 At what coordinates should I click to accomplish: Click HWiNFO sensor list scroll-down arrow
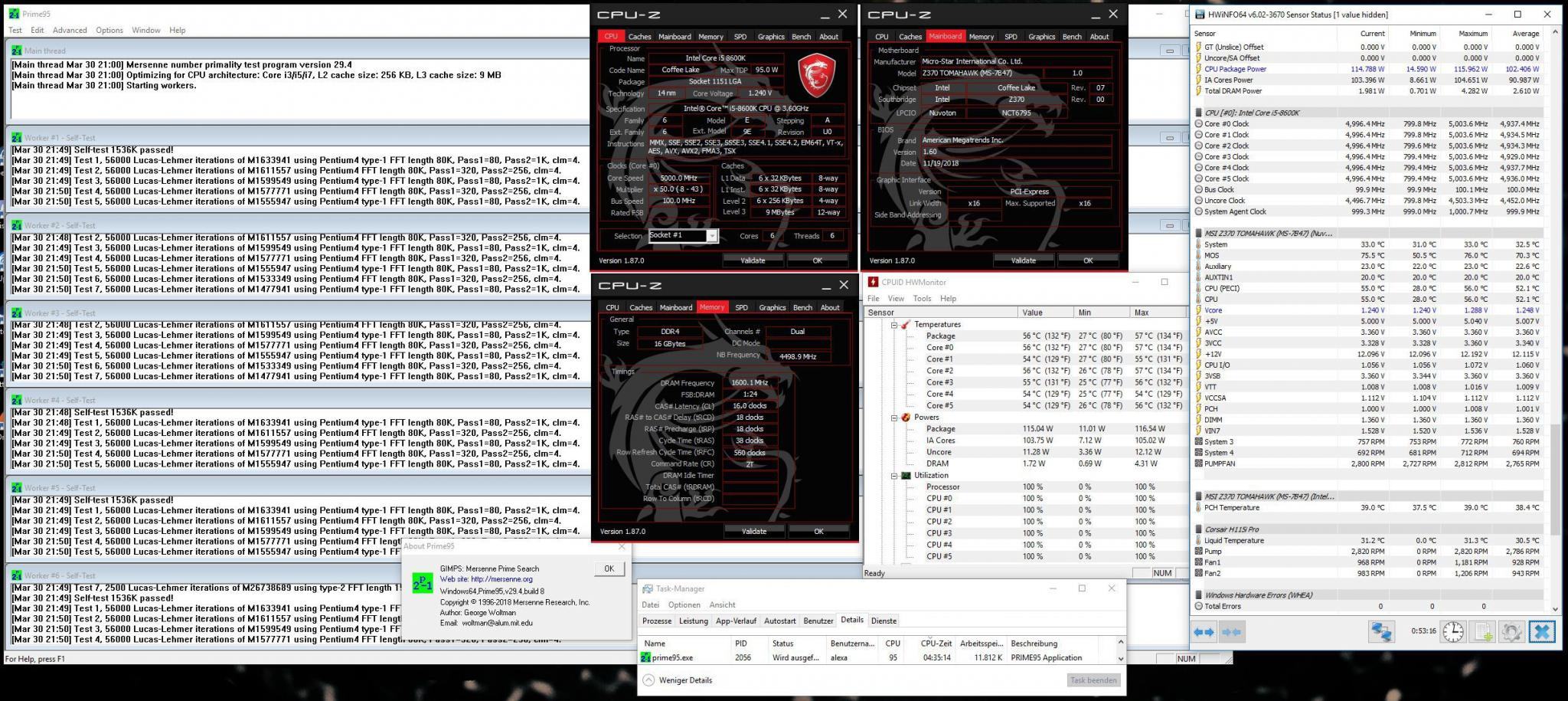coord(1556,608)
